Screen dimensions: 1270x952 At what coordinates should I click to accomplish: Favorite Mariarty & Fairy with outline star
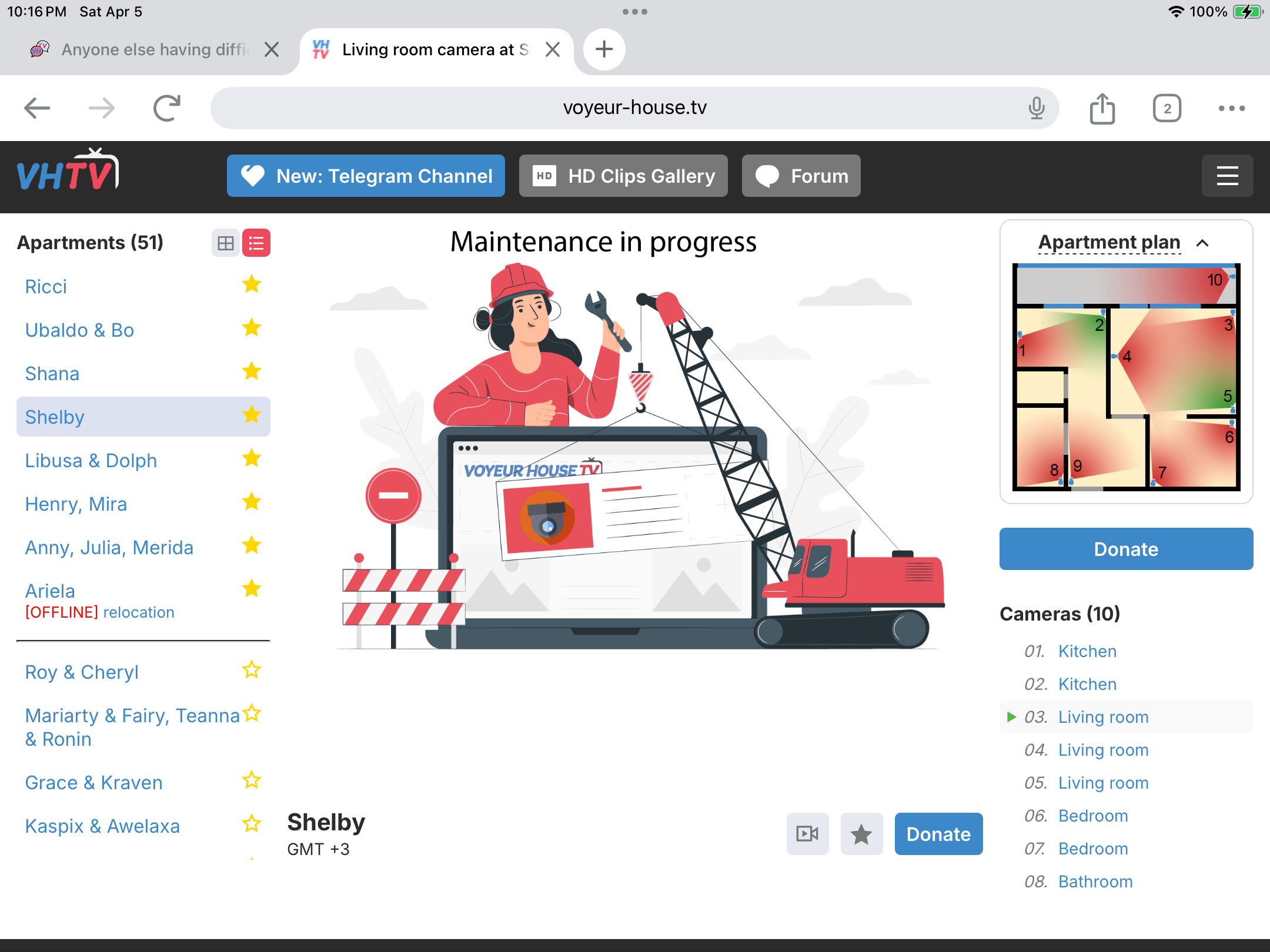click(x=252, y=713)
